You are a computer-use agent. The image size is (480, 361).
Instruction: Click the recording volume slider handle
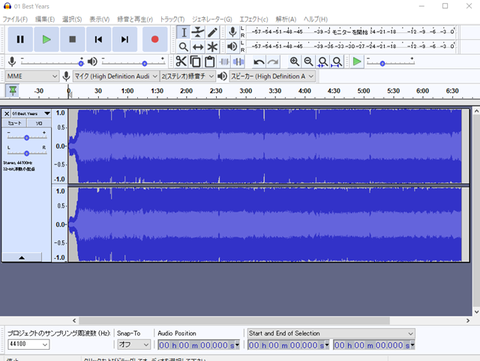tap(81, 63)
